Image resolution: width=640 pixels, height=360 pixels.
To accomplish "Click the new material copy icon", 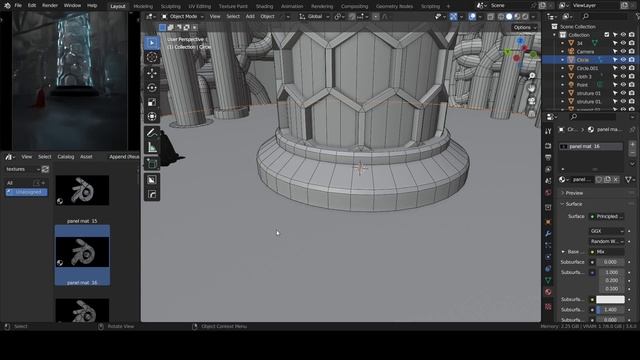I will (608, 180).
